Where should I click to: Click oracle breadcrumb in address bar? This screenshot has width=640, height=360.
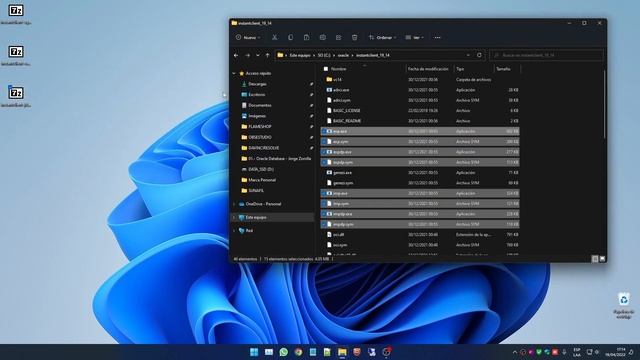tap(343, 55)
